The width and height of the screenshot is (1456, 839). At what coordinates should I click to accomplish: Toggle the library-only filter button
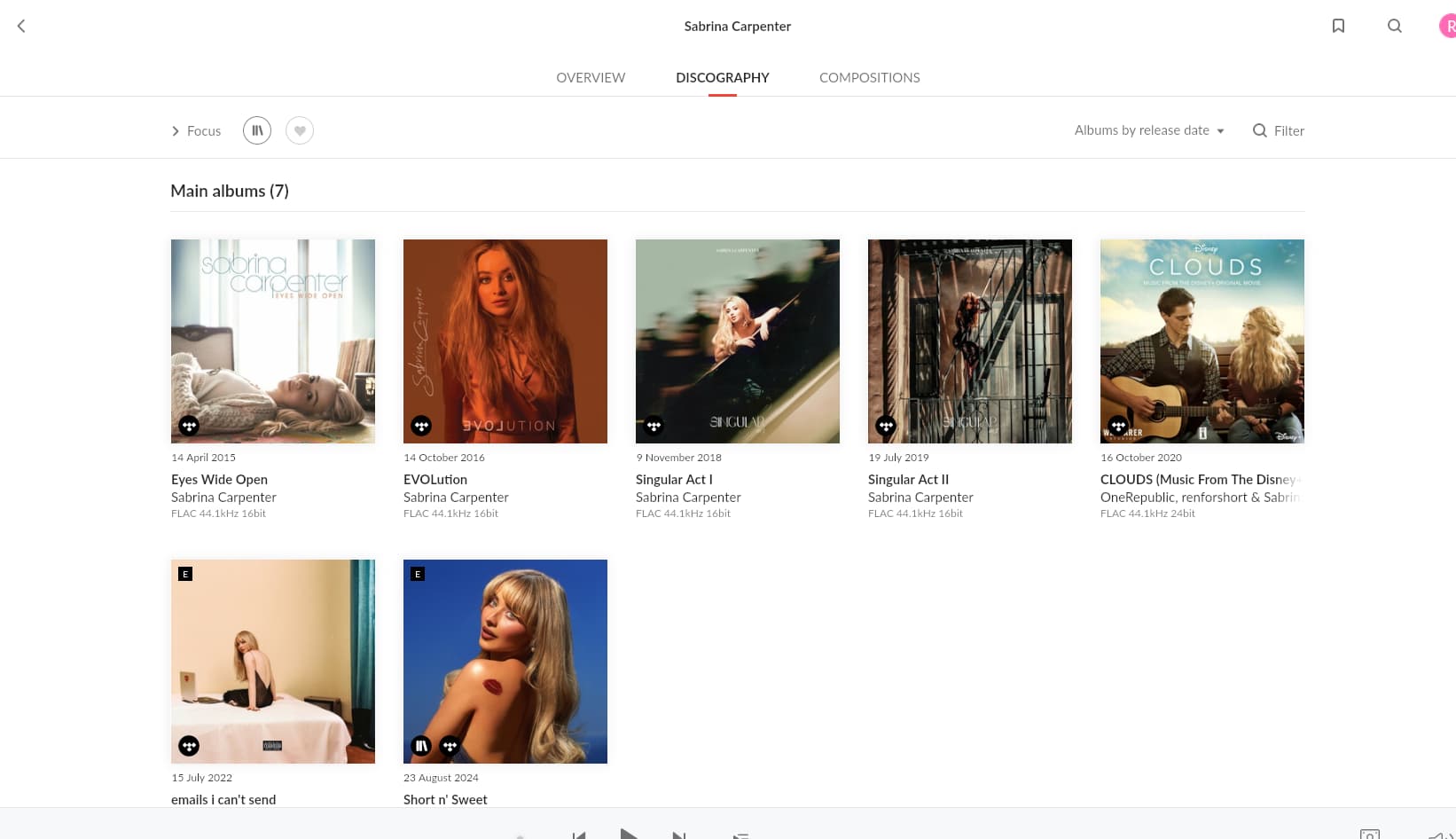coord(257,130)
